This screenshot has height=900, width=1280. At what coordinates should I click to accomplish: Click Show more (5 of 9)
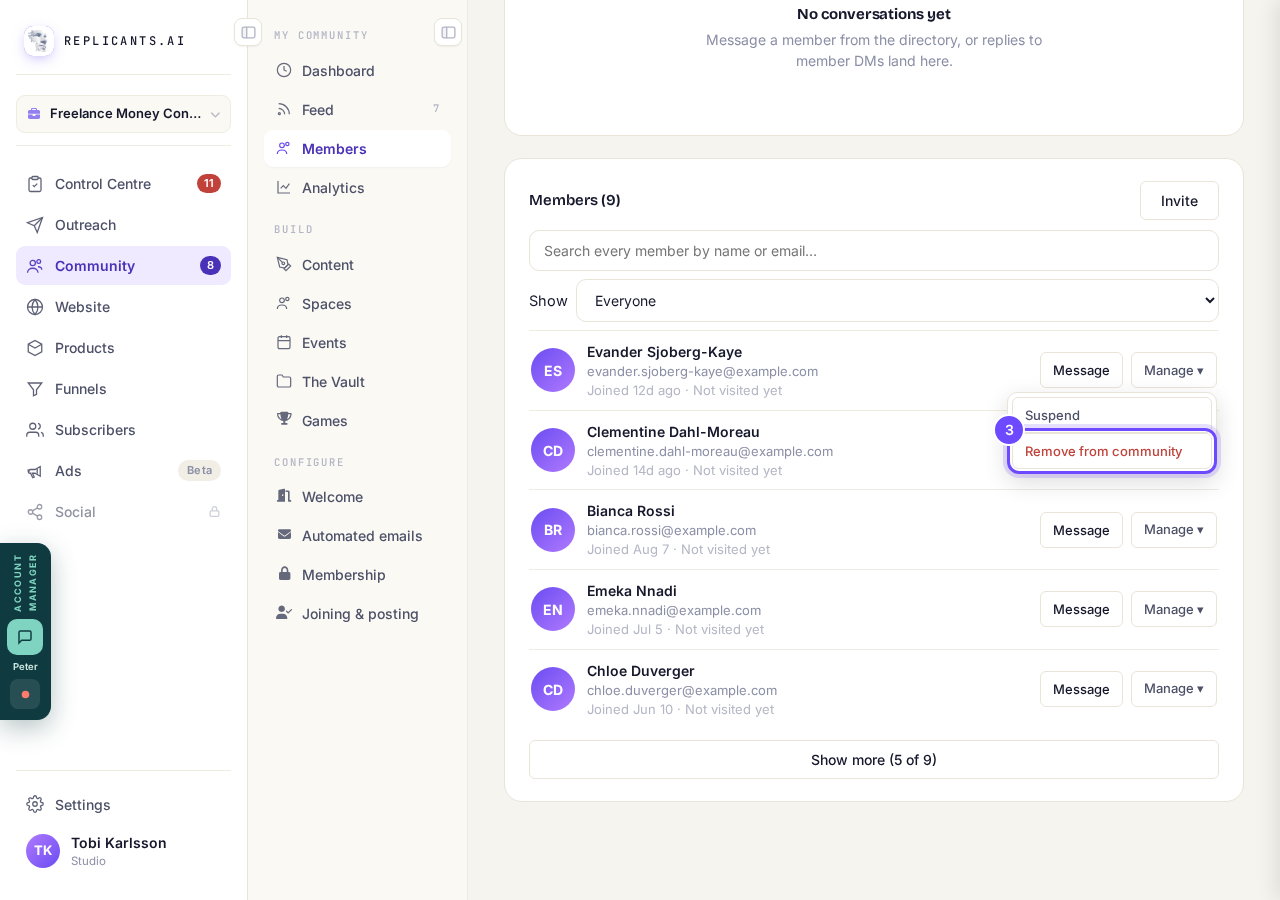(874, 759)
